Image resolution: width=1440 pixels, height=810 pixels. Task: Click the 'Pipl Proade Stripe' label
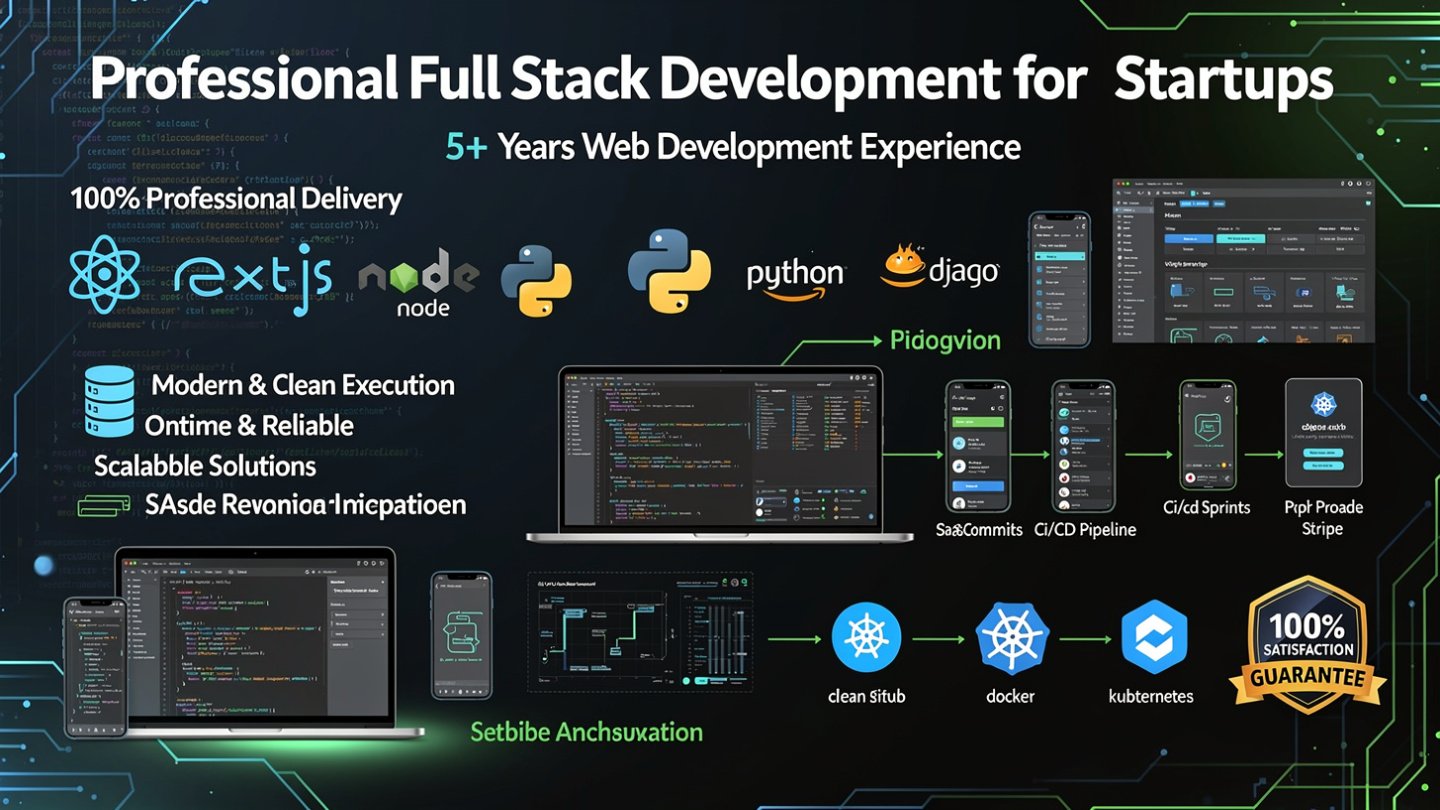point(1323,518)
